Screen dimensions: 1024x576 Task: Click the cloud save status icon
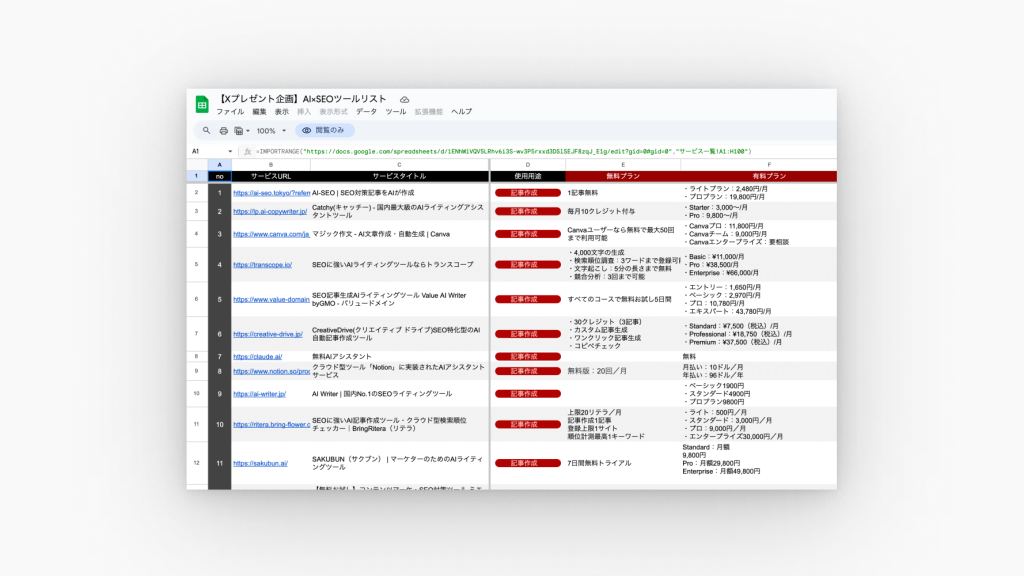pyautogui.click(x=404, y=100)
